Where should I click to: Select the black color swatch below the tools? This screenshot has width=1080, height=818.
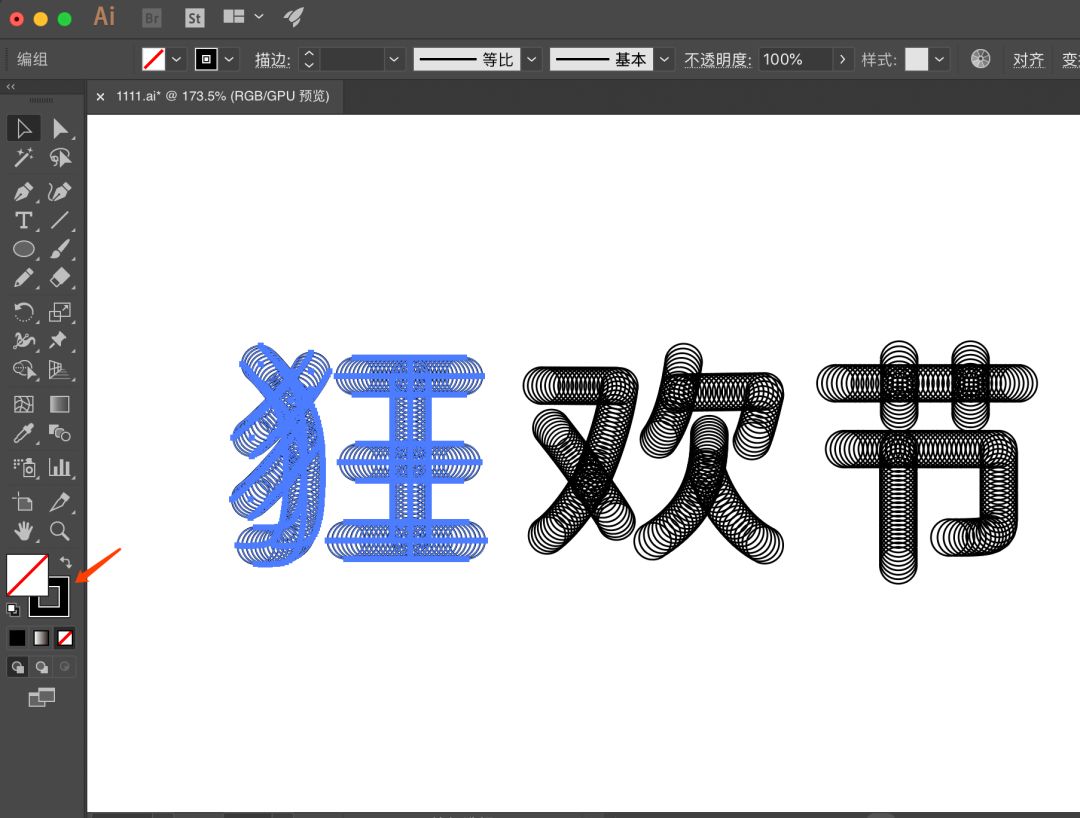[15, 637]
